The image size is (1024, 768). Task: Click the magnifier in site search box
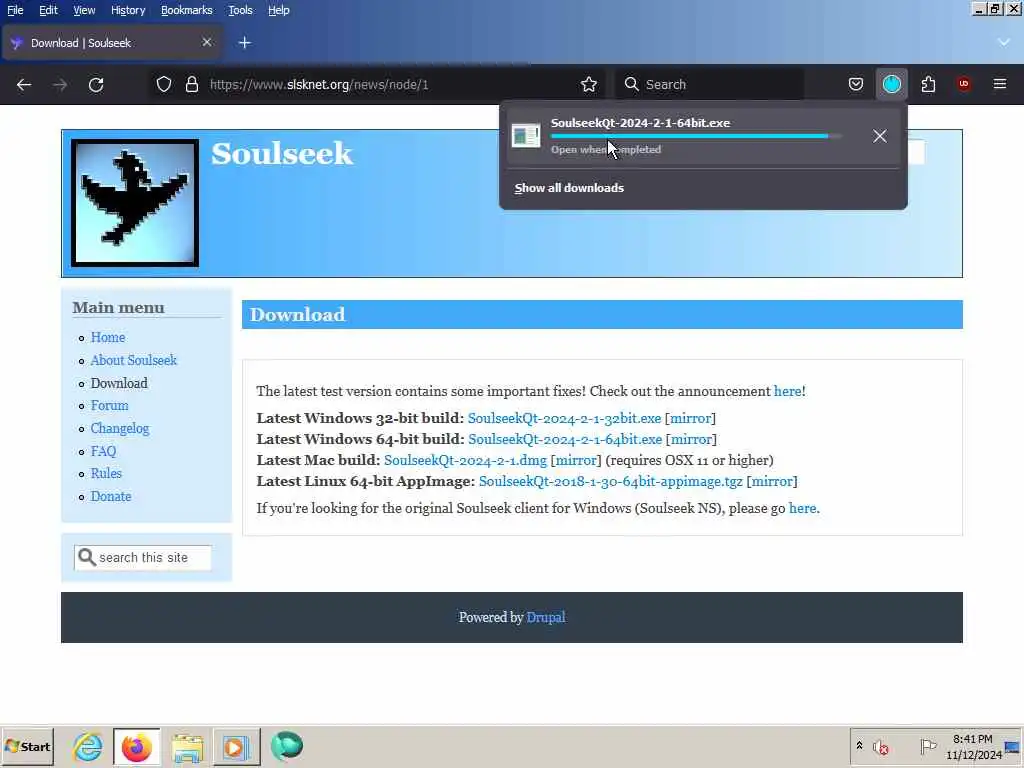click(x=87, y=557)
